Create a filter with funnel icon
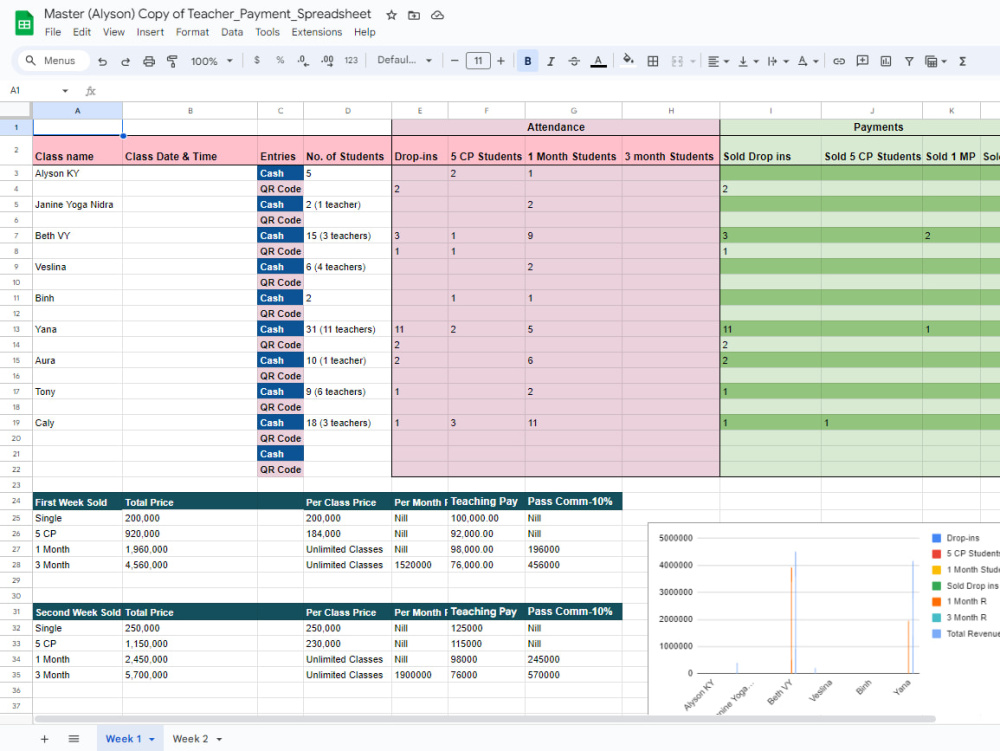 coord(909,61)
